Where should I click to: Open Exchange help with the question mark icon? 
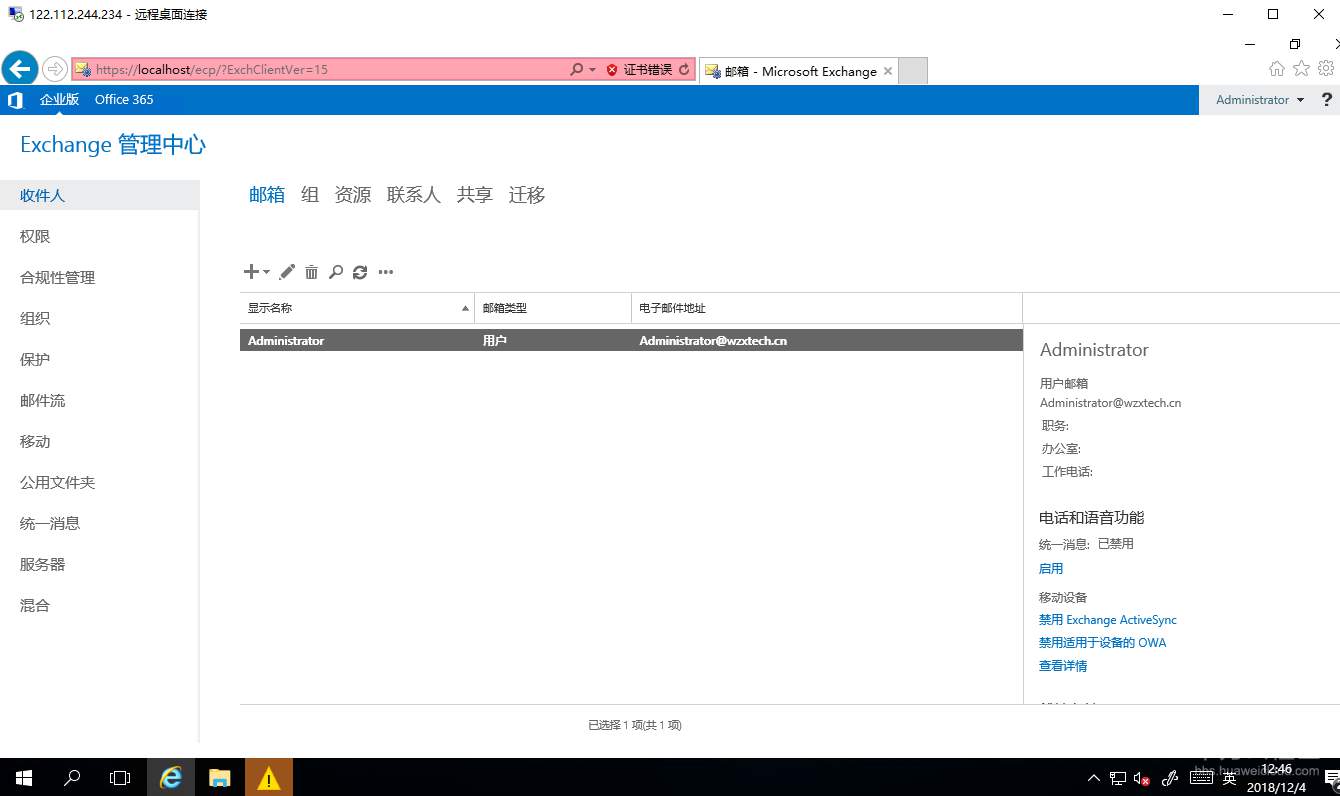[1326, 99]
